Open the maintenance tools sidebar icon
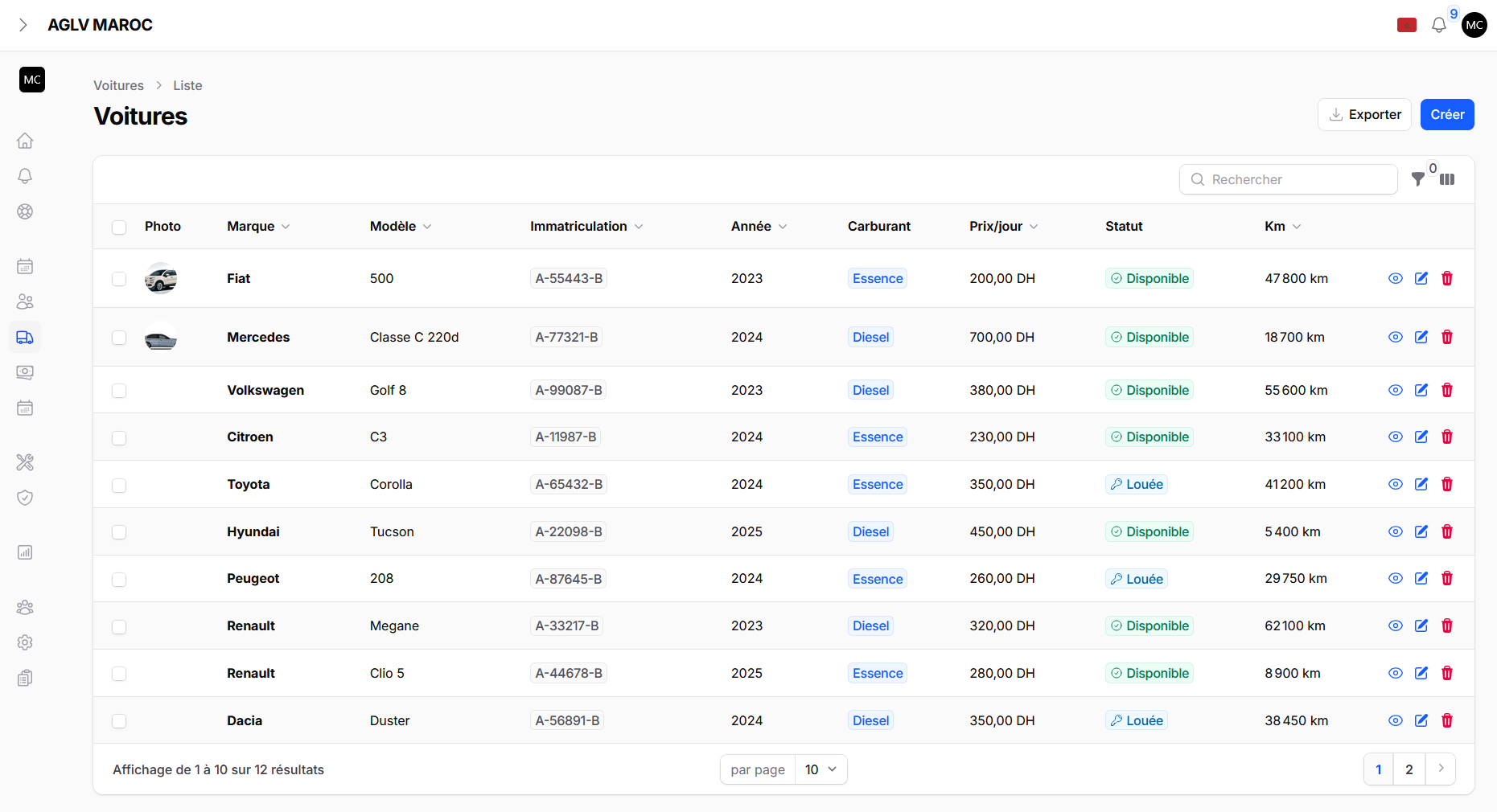Screen dimensions: 1497x812 tap(25, 462)
